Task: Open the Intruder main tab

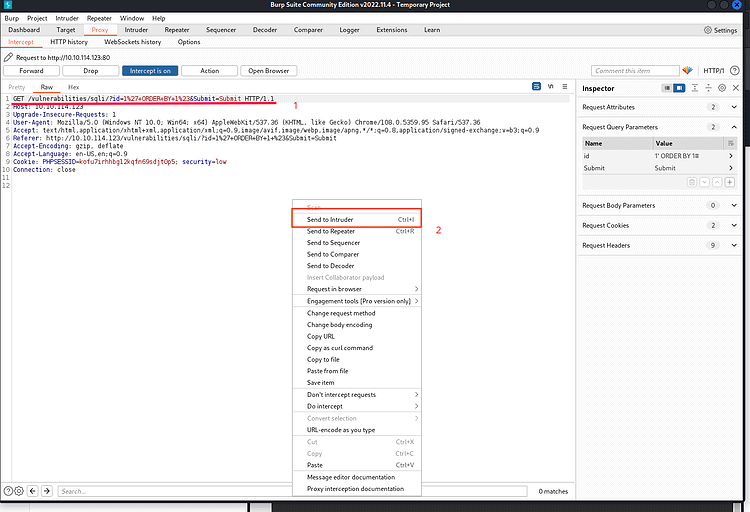Action: (x=136, y=30)
